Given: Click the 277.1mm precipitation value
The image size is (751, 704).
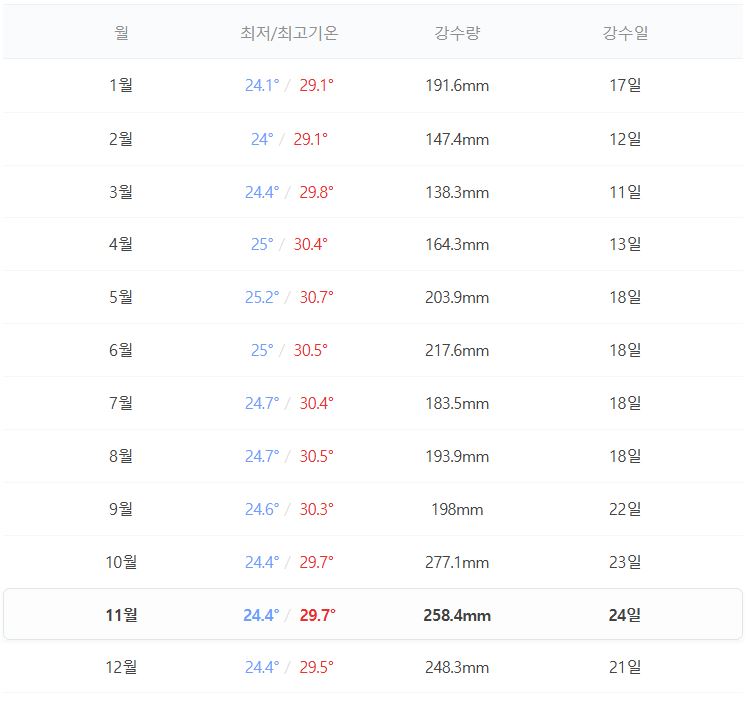Looking at the screenshot, I should (457, 562).
